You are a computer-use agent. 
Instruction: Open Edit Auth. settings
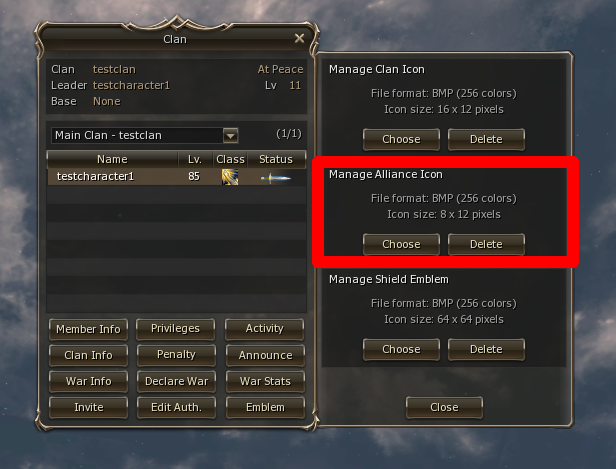(176, 407)
